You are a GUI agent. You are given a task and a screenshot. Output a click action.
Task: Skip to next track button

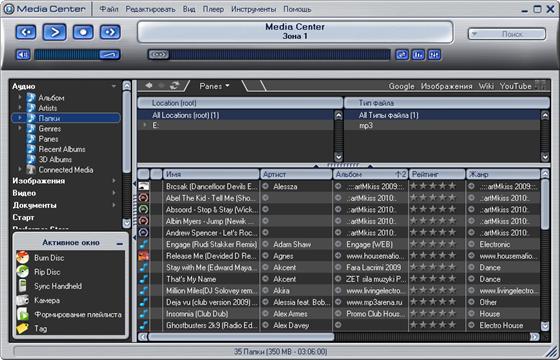[x=110, y=32]
